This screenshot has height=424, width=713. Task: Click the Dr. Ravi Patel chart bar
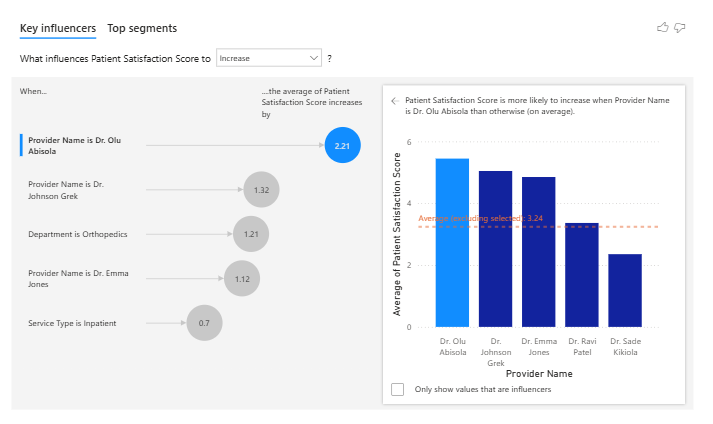pos(582,275)
